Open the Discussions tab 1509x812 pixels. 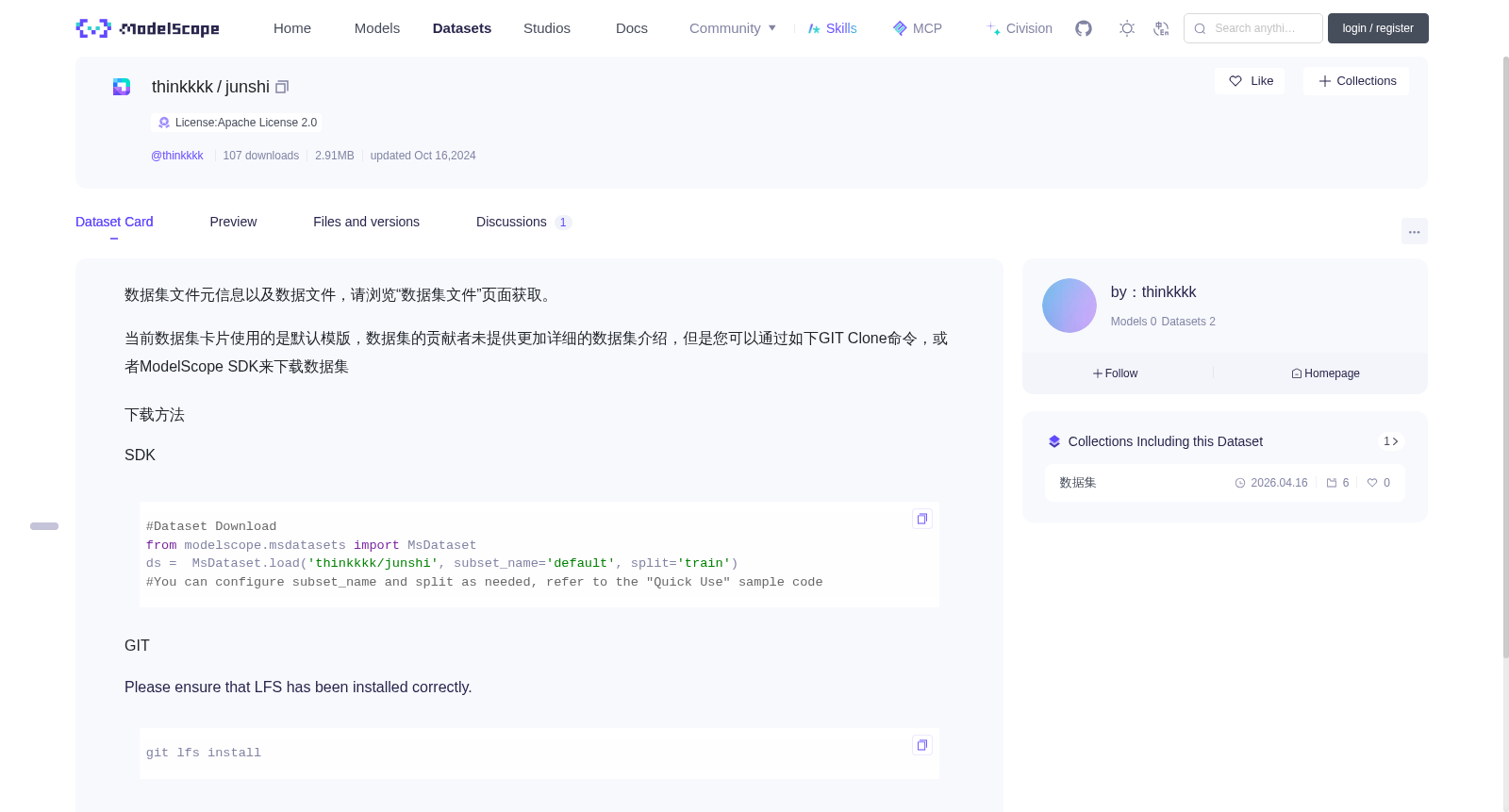pos(523,222)
